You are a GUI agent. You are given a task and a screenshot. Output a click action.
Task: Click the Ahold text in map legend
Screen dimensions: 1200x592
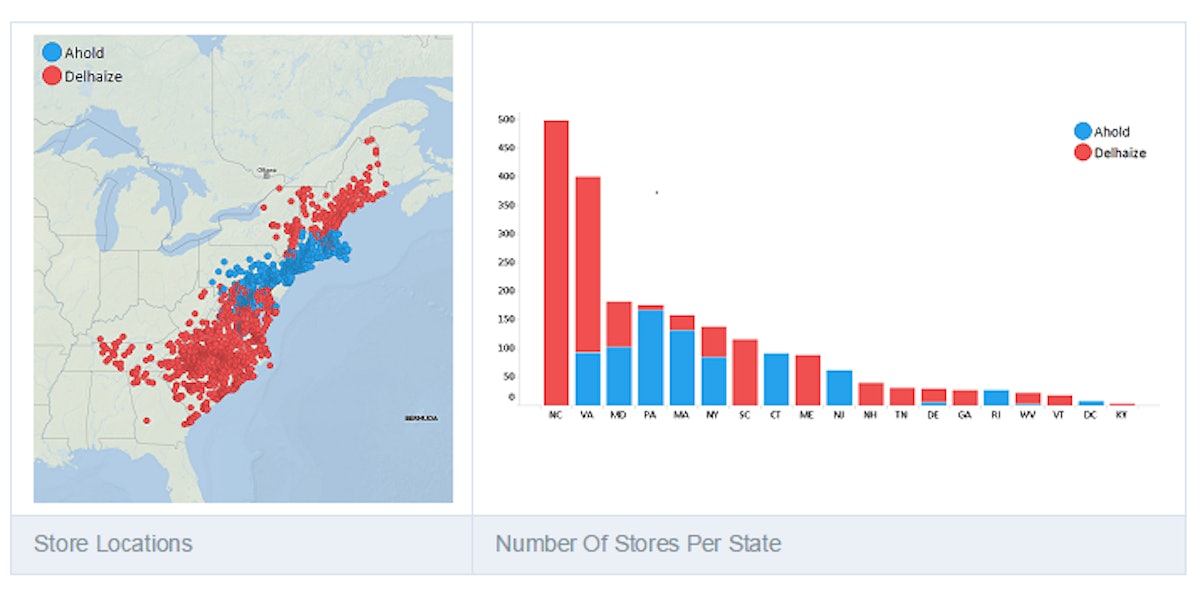(x=84, y=53)
